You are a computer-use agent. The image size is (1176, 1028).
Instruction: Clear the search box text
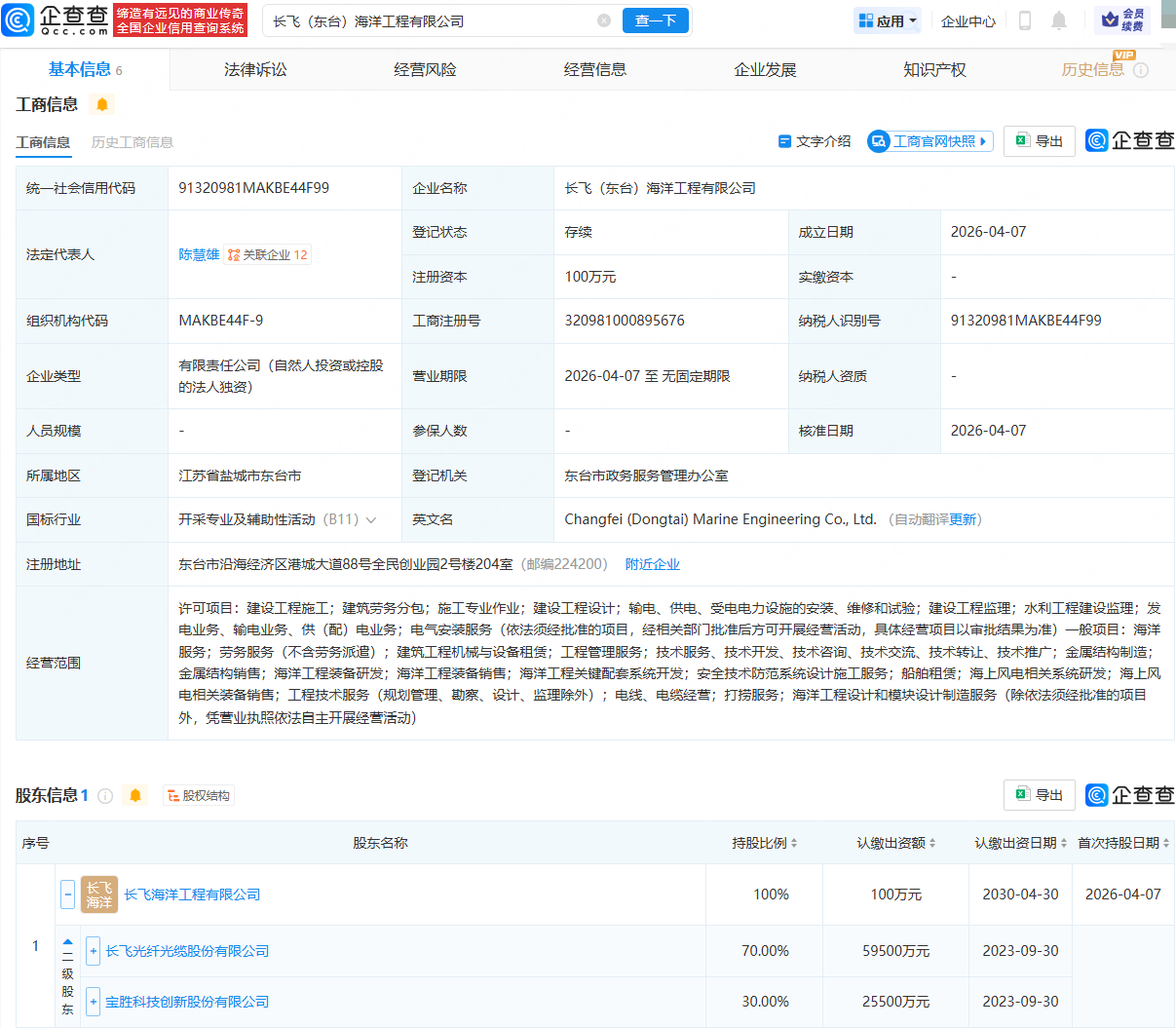coord(604,20)
